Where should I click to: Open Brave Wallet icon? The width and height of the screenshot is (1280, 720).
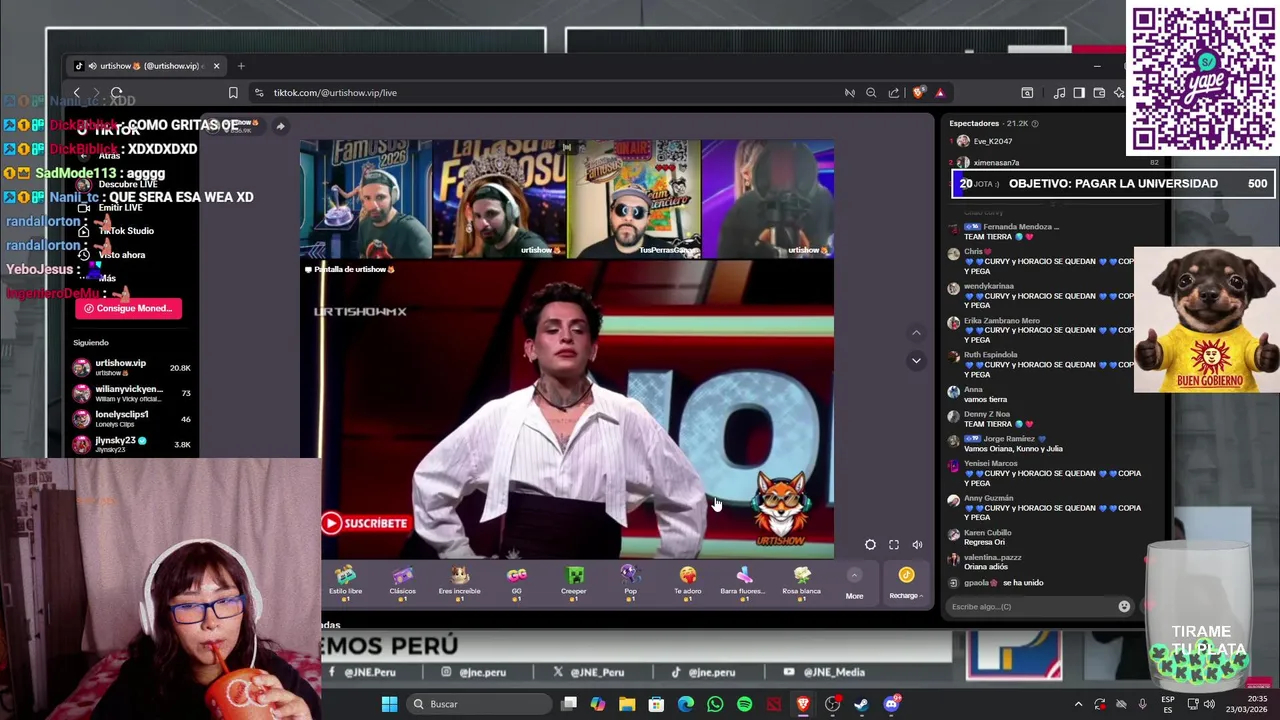pos(1099,93)
